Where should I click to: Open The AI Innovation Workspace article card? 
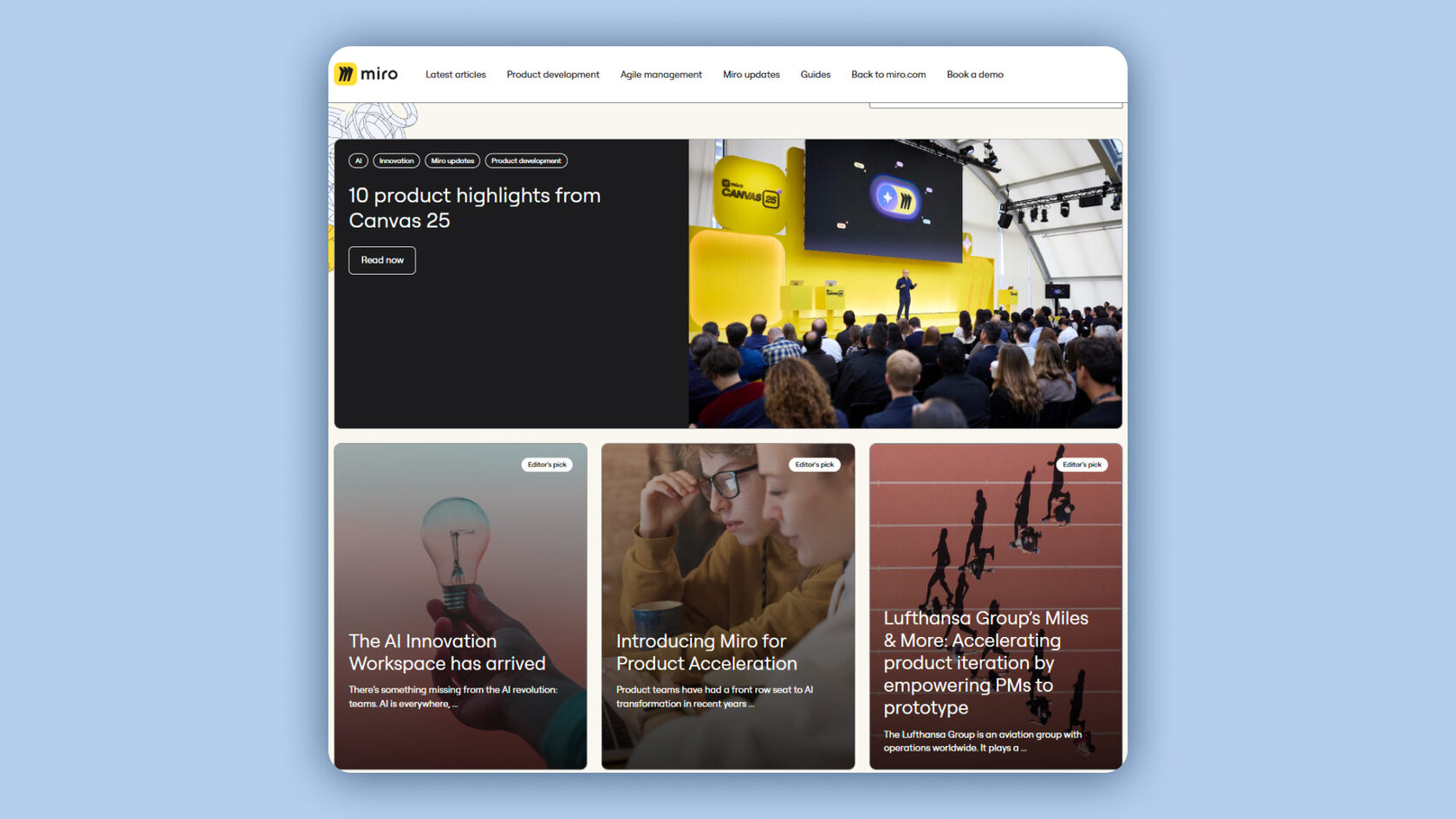(460, 606)
